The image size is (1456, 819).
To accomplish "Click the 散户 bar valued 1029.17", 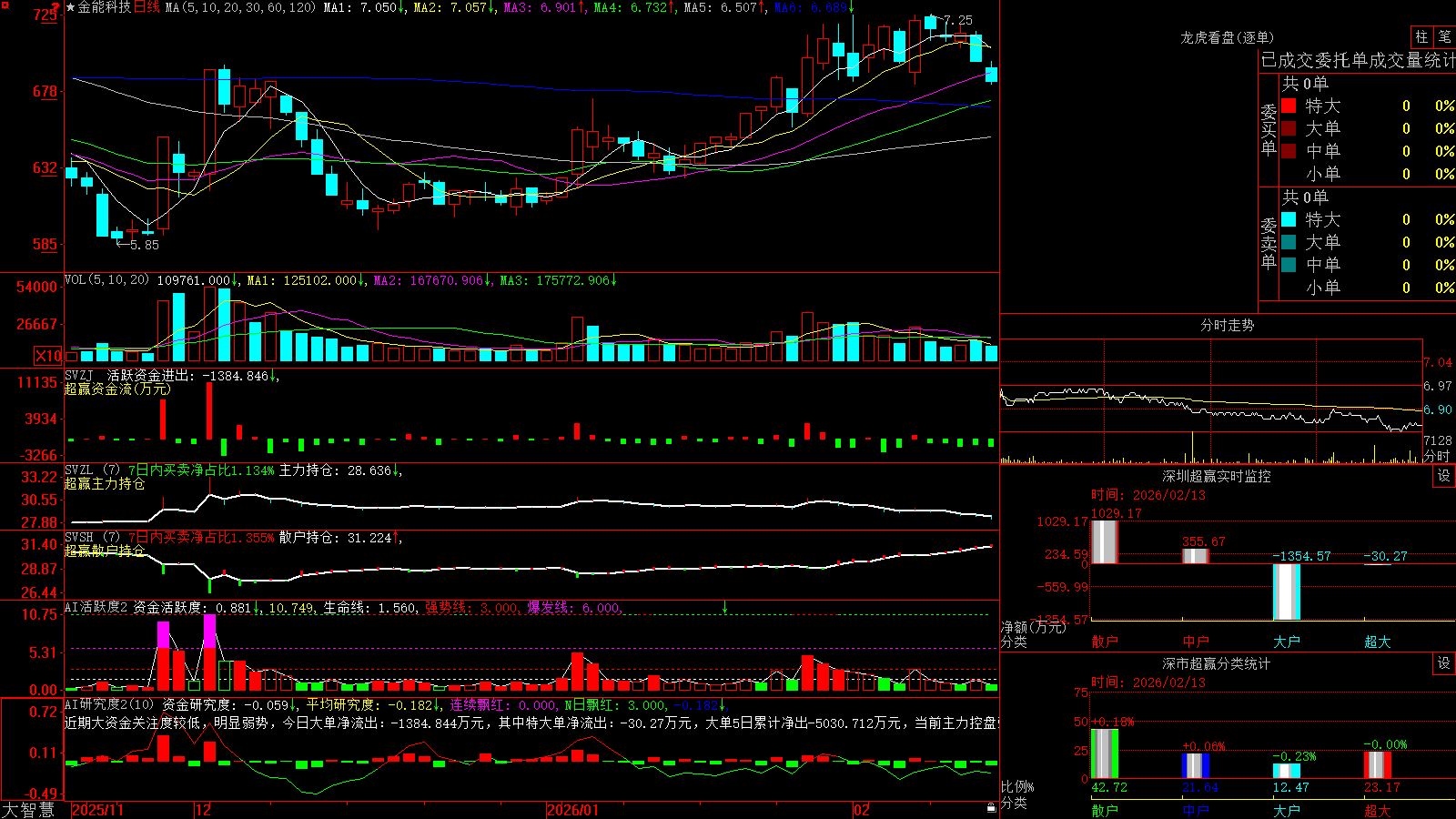I will point(1104,542).
